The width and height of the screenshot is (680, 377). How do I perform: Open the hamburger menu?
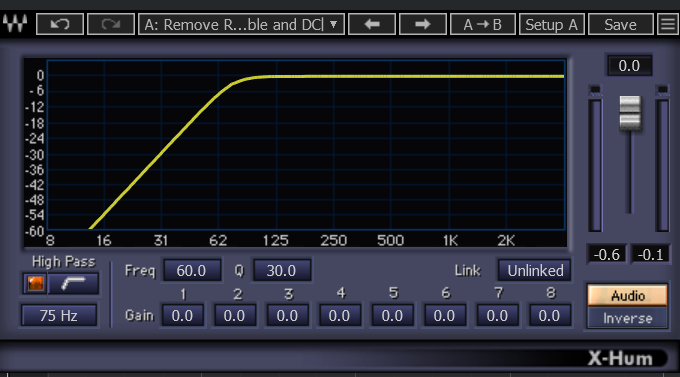pos(668,24)
